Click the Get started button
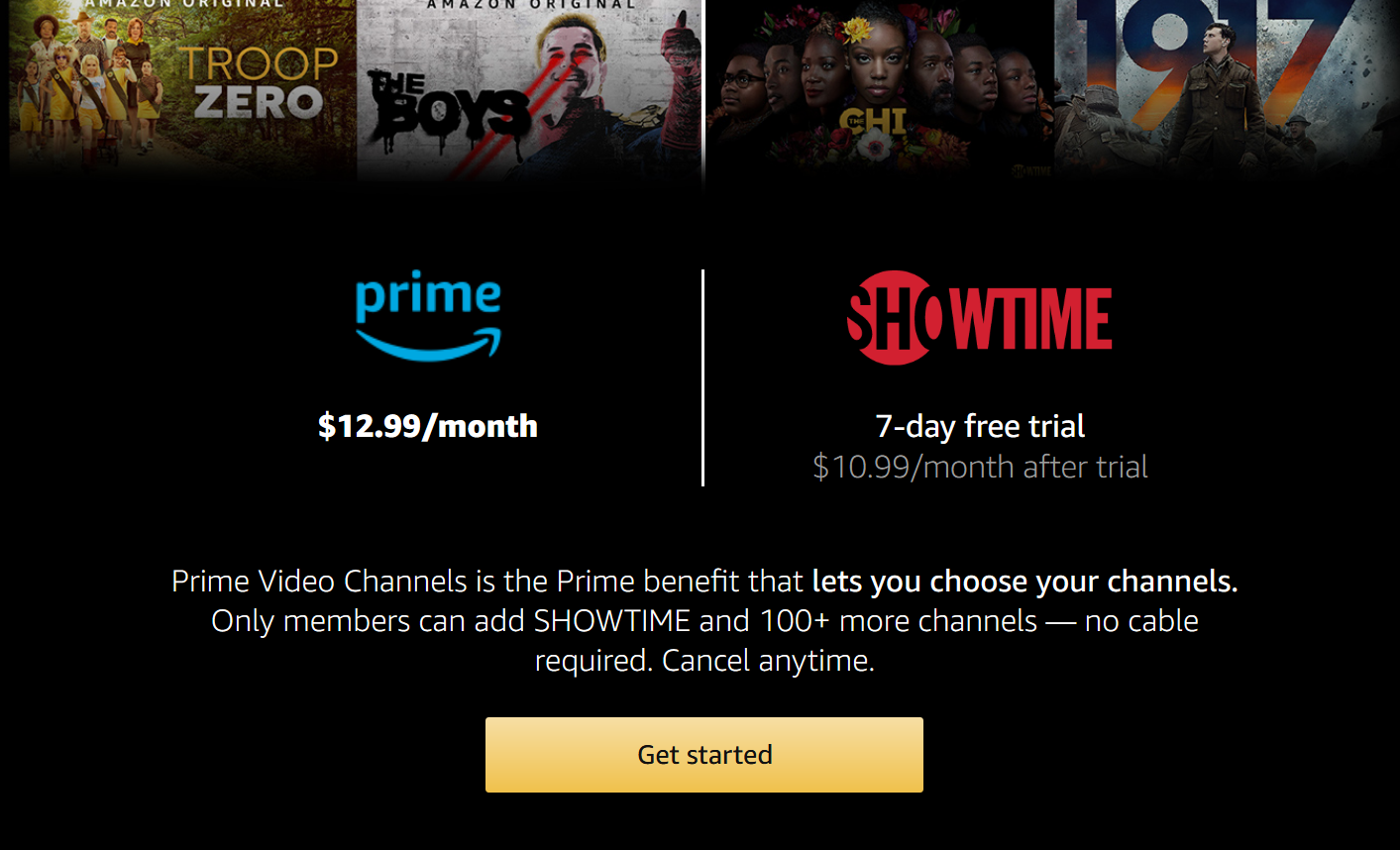This screenshot has width=1400, height=850. 703,755
